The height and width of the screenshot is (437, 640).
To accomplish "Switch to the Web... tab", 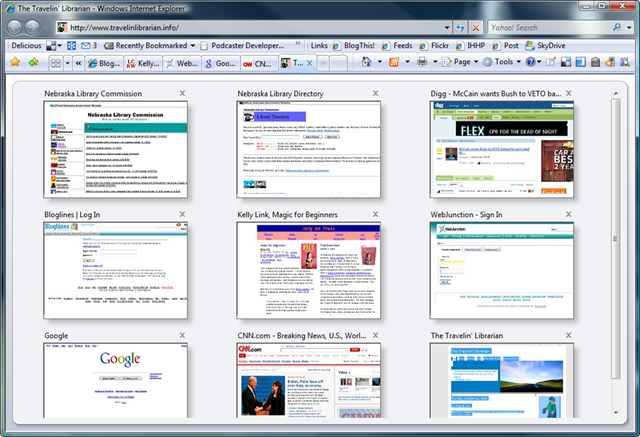I will (x=182, y=64).
